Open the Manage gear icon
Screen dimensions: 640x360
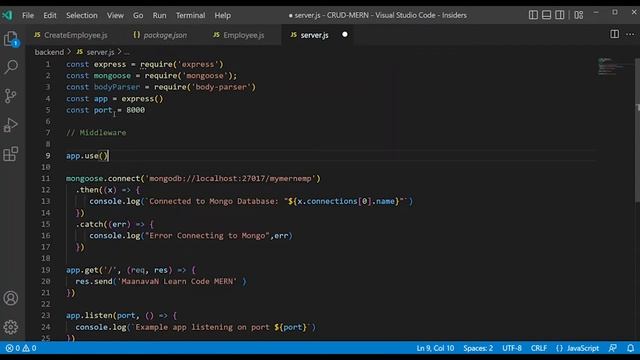click(x=11, y=327)
